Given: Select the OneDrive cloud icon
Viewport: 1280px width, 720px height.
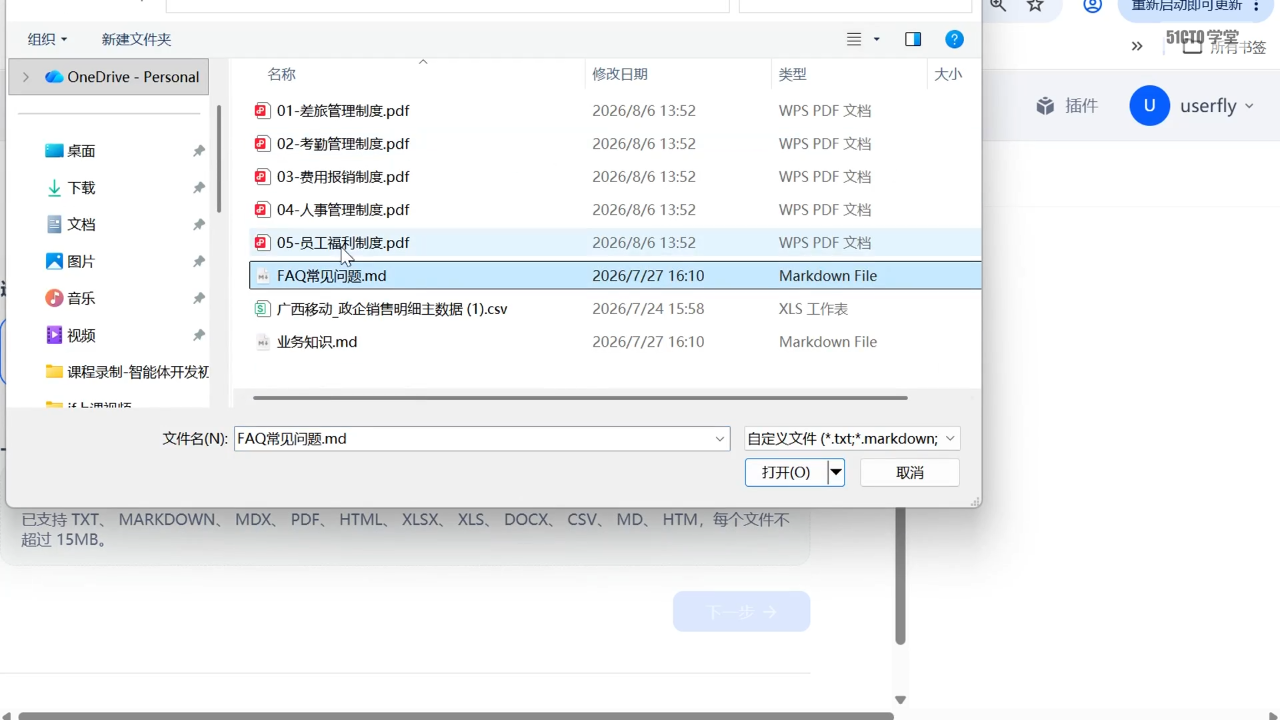Looking at the screenshot, I should [54, 77].
